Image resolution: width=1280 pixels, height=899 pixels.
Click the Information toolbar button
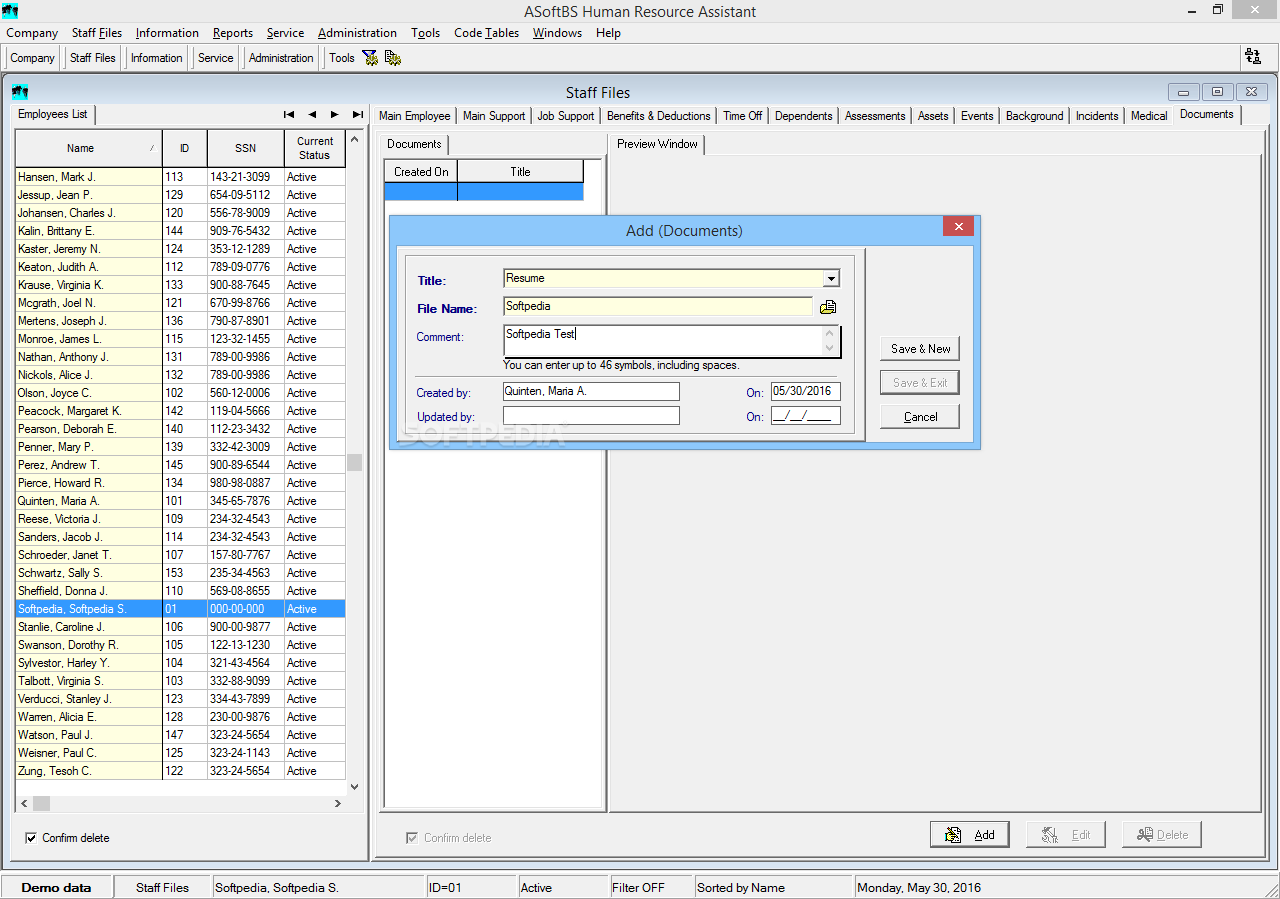[157, 58]
